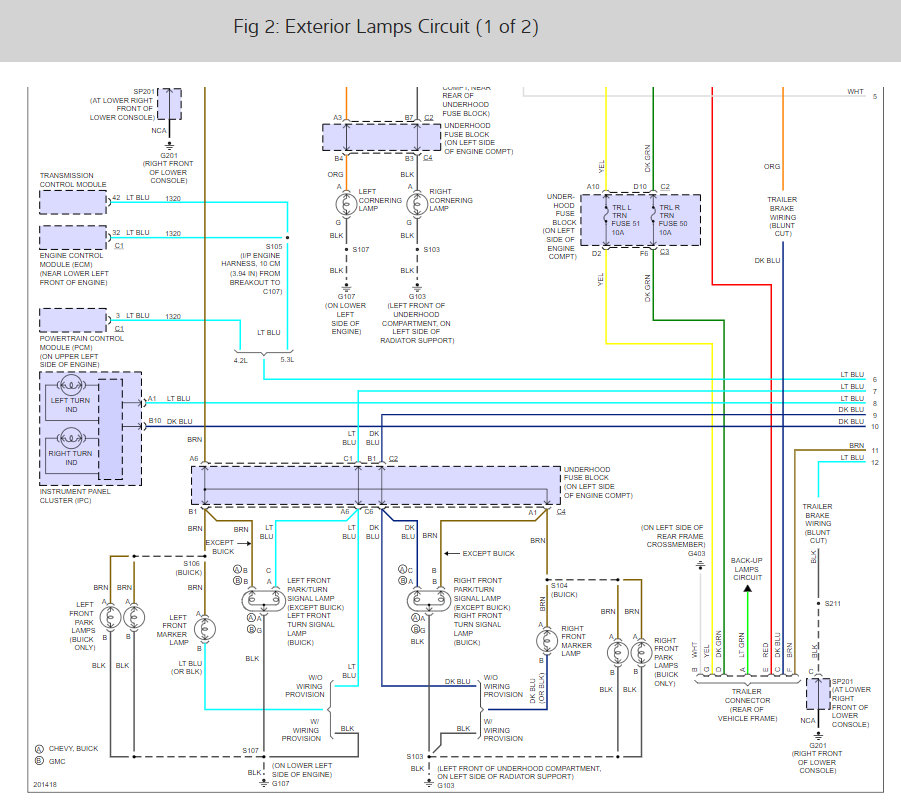Click the 'TRANSMISSION CONTROL MODULE' label
The width and height of the screenshot is (901, 809).
point(73,180)
